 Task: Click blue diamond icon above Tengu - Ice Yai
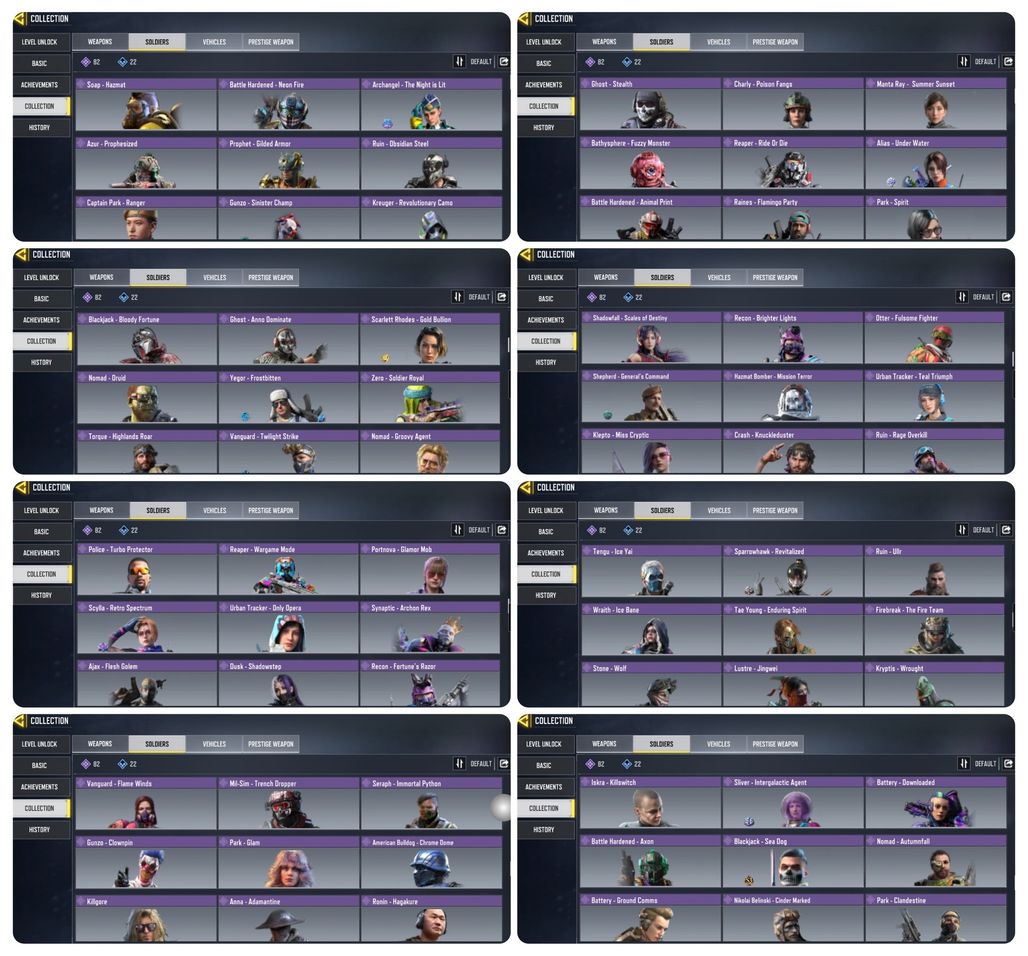click(x=628, y=530)
